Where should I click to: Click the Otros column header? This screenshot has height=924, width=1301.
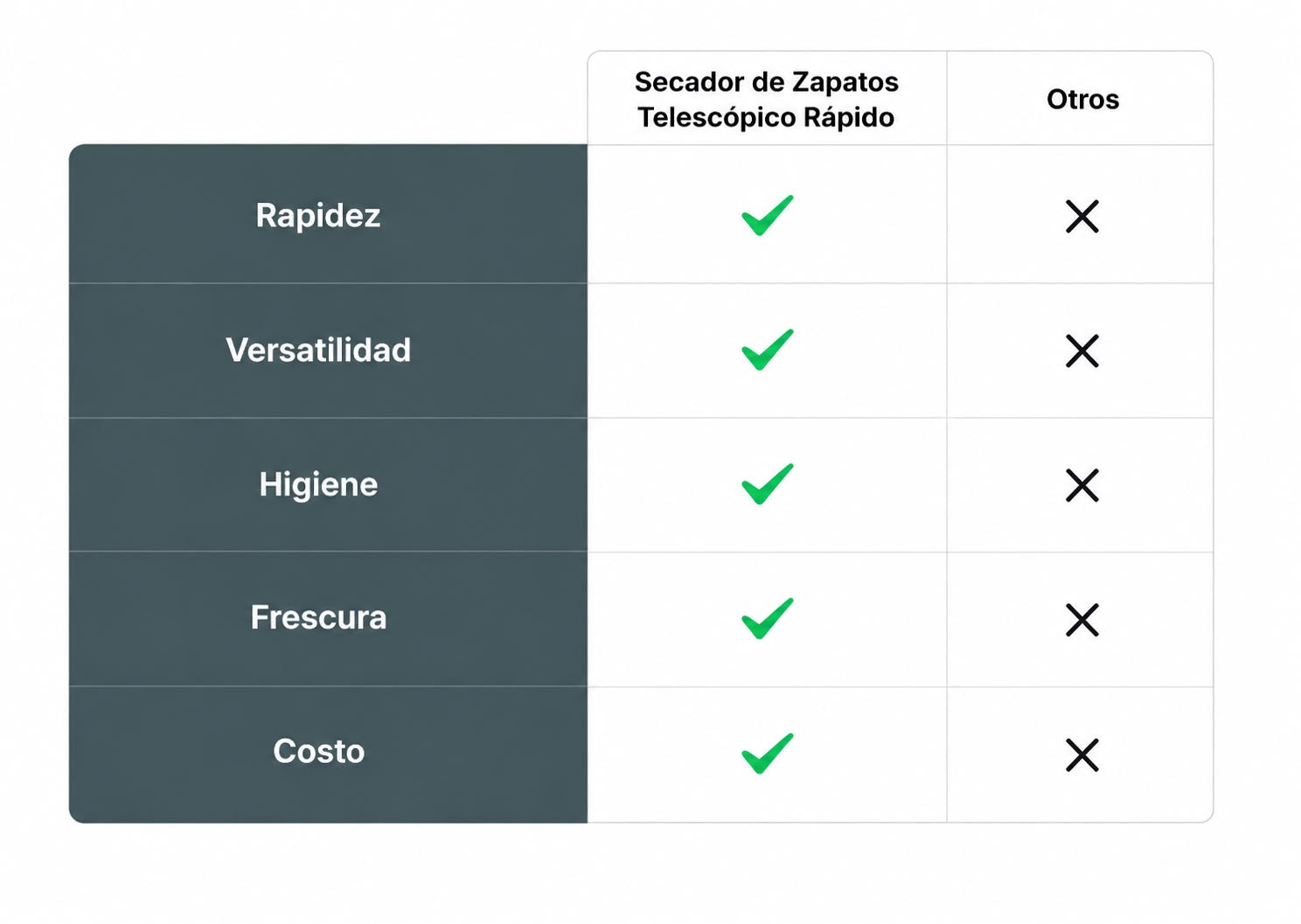click(1082, 100)
